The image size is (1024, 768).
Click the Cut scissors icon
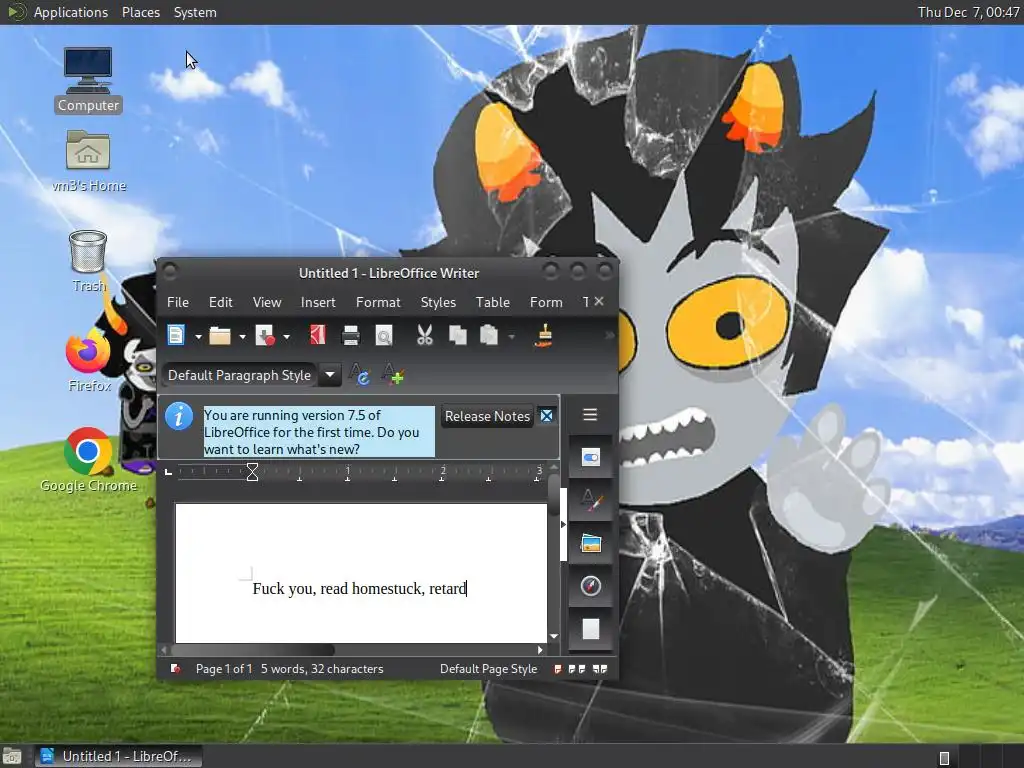(424, 335)
